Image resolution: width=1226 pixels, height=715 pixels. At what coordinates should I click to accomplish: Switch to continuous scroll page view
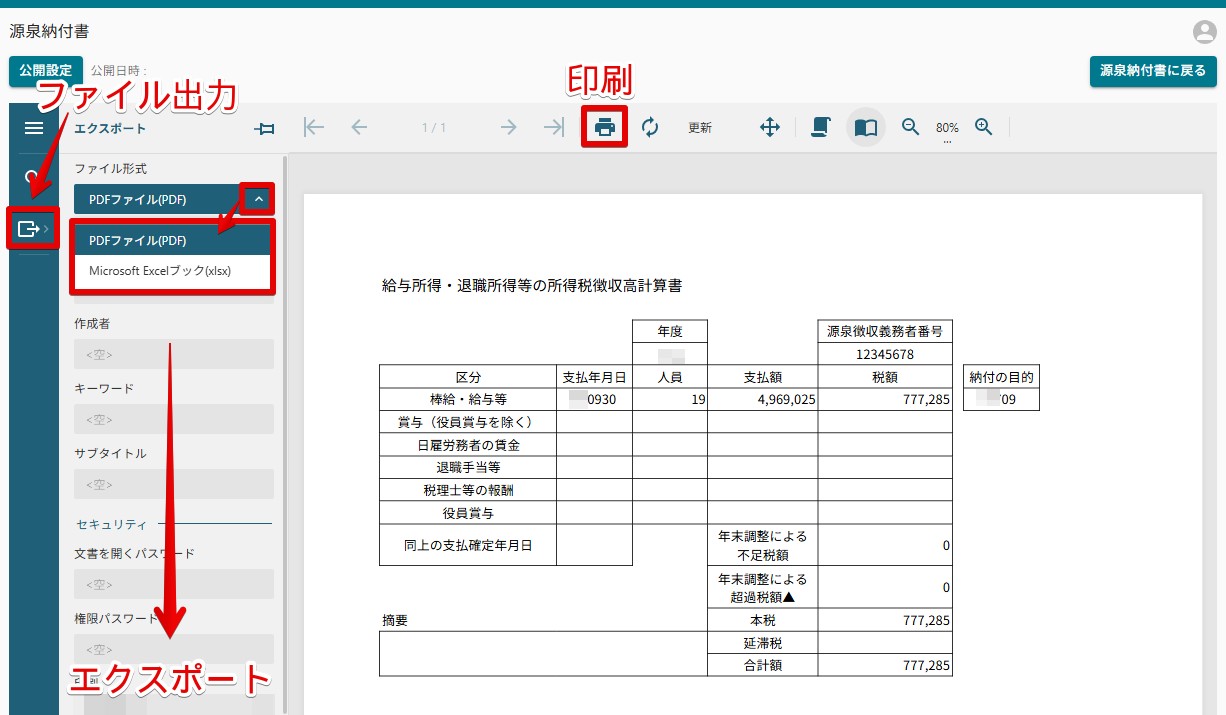tap(820, 127)
